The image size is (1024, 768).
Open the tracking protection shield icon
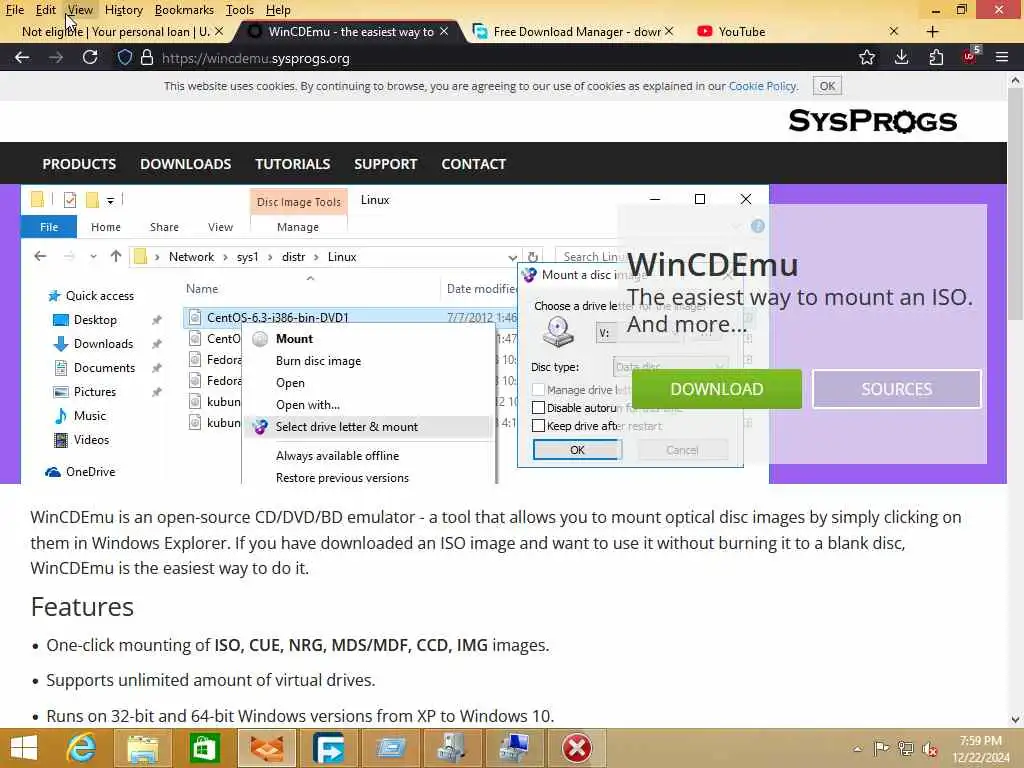[x=125, y=57]
